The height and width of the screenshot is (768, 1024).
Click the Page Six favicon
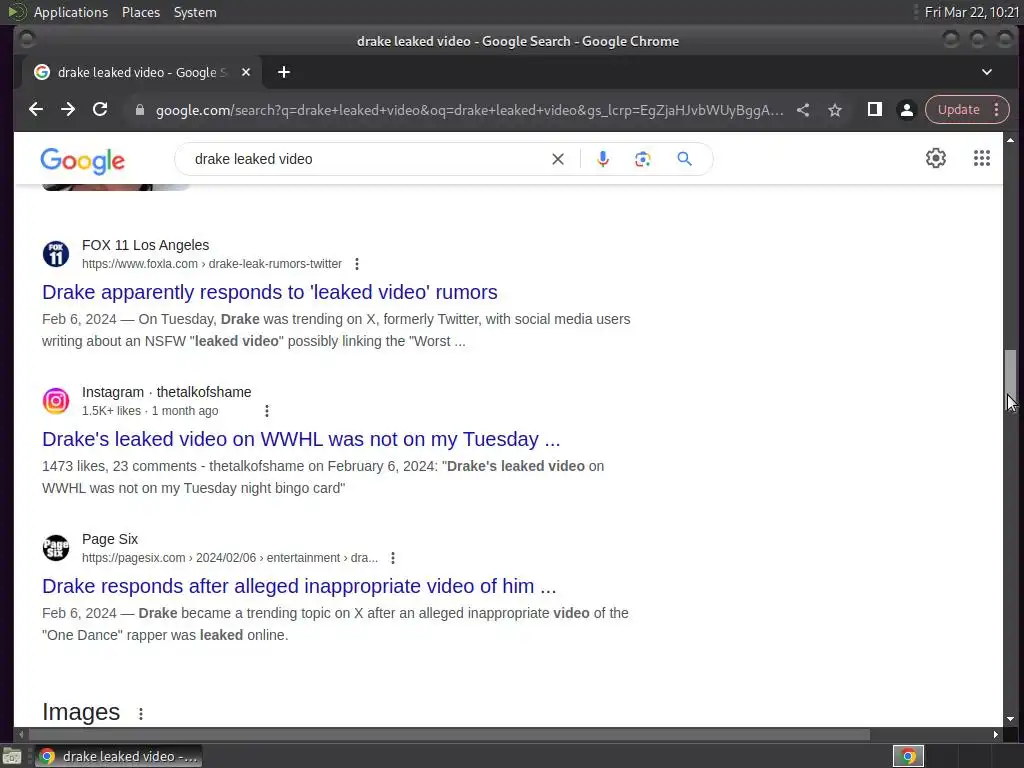pos(56,548)
